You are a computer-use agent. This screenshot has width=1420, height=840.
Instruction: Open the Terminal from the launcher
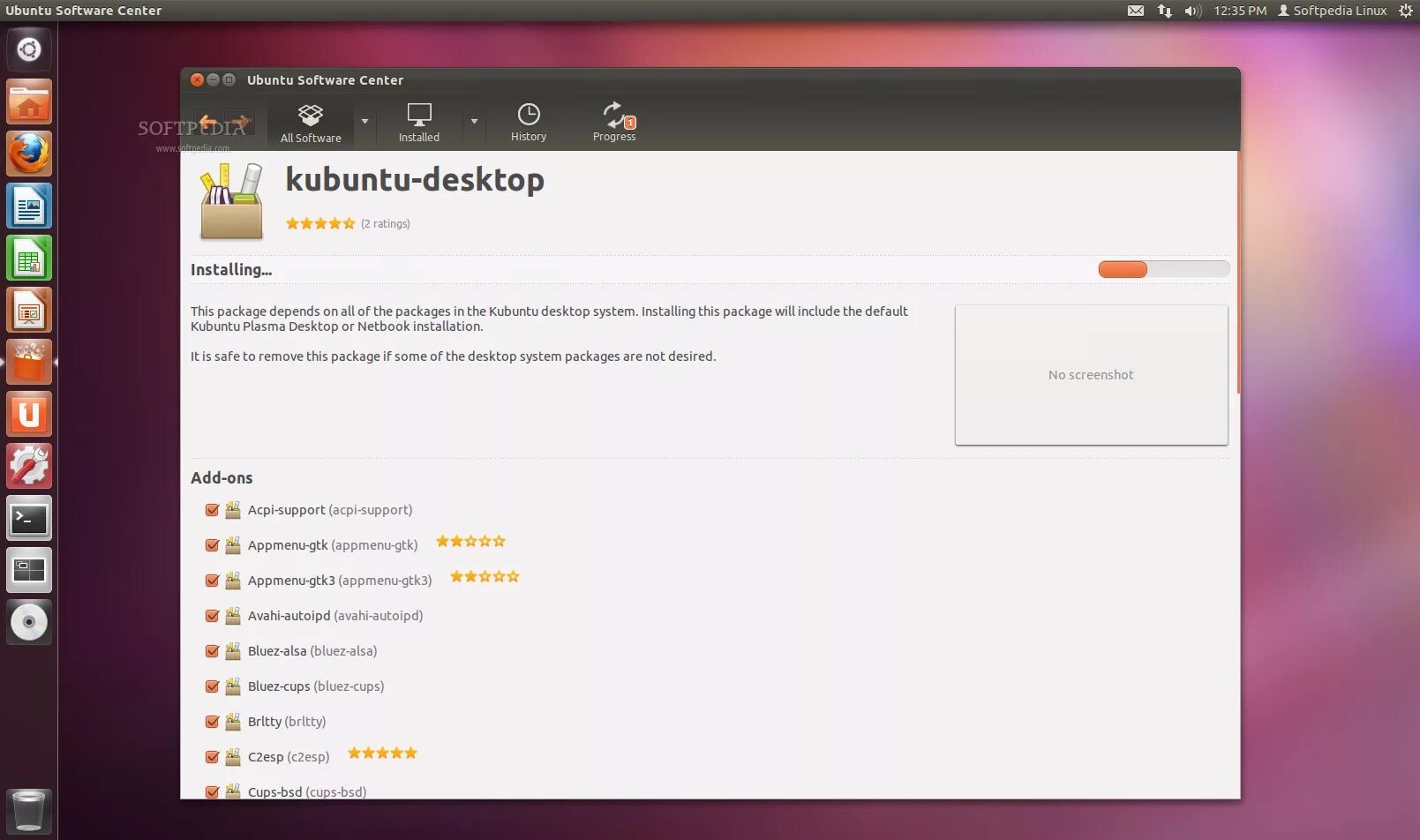[x=29, y=518]
